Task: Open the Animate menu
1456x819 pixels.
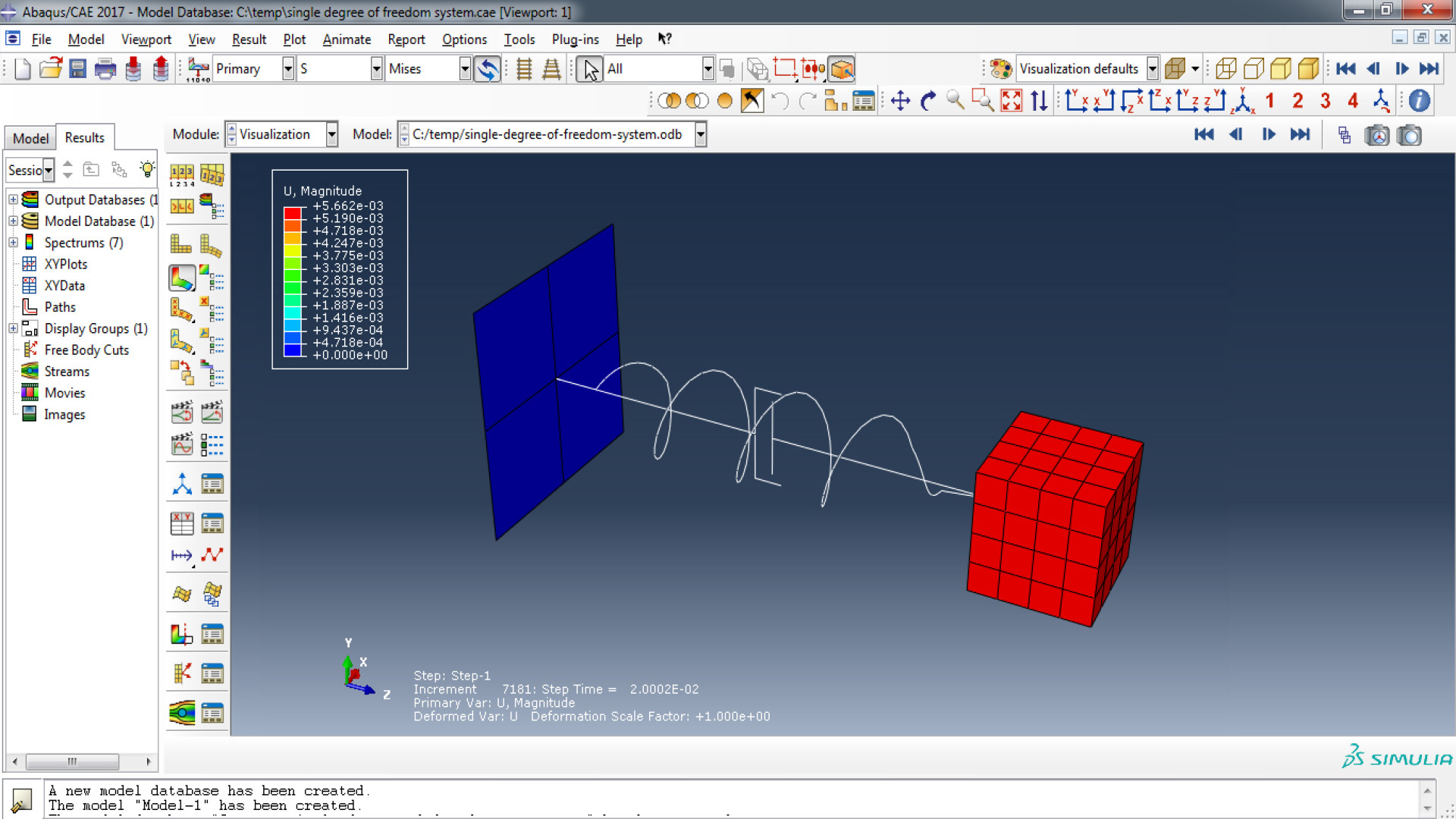Action: (x=347, y=39)
